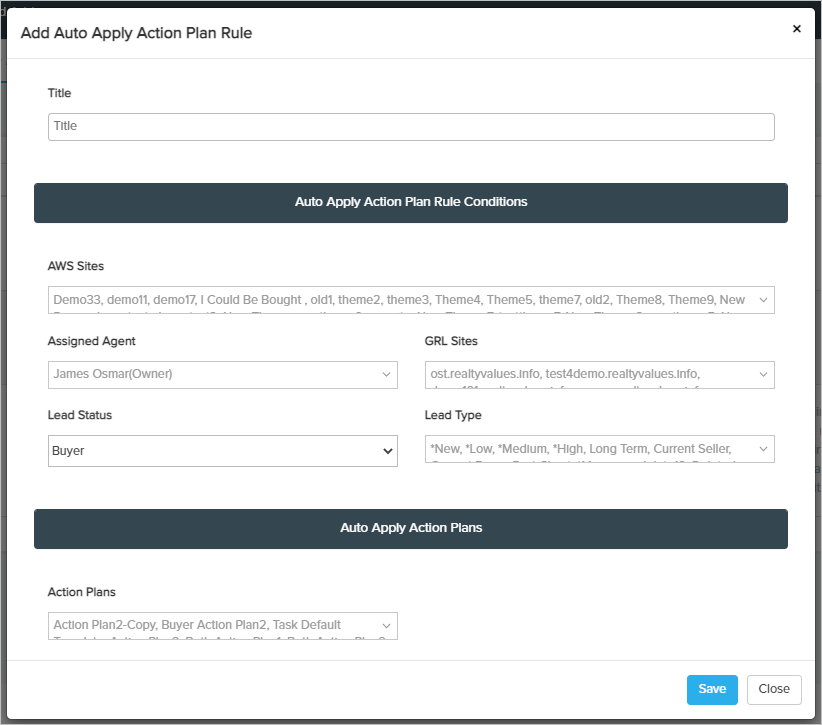Click the chevron arrow in AWS Sites
822x725 pixels.
click(x=764, y=300)
